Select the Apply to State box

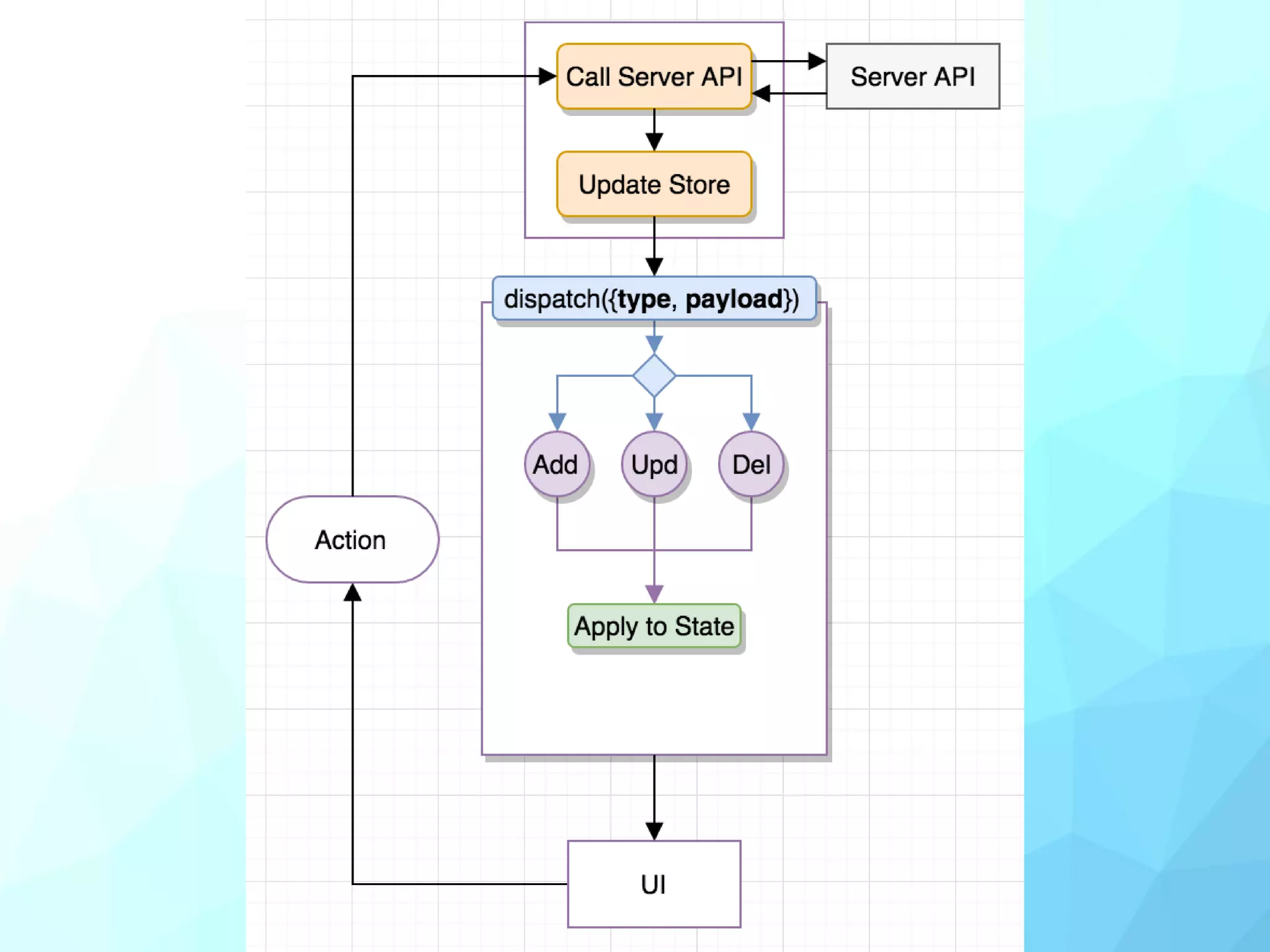pyautogui.click(x=654, y=626)
